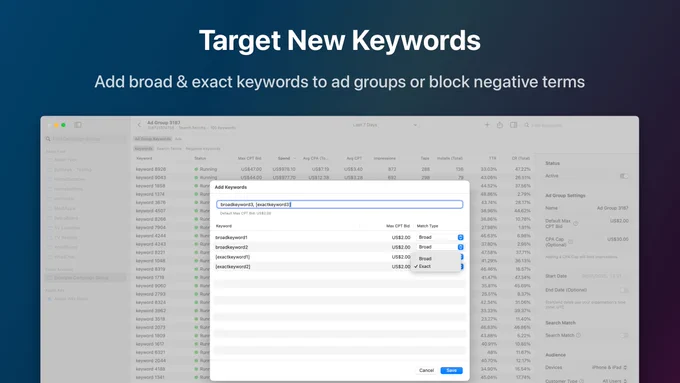
Task: Click the Status column header in main table
Action: (200, 158)
